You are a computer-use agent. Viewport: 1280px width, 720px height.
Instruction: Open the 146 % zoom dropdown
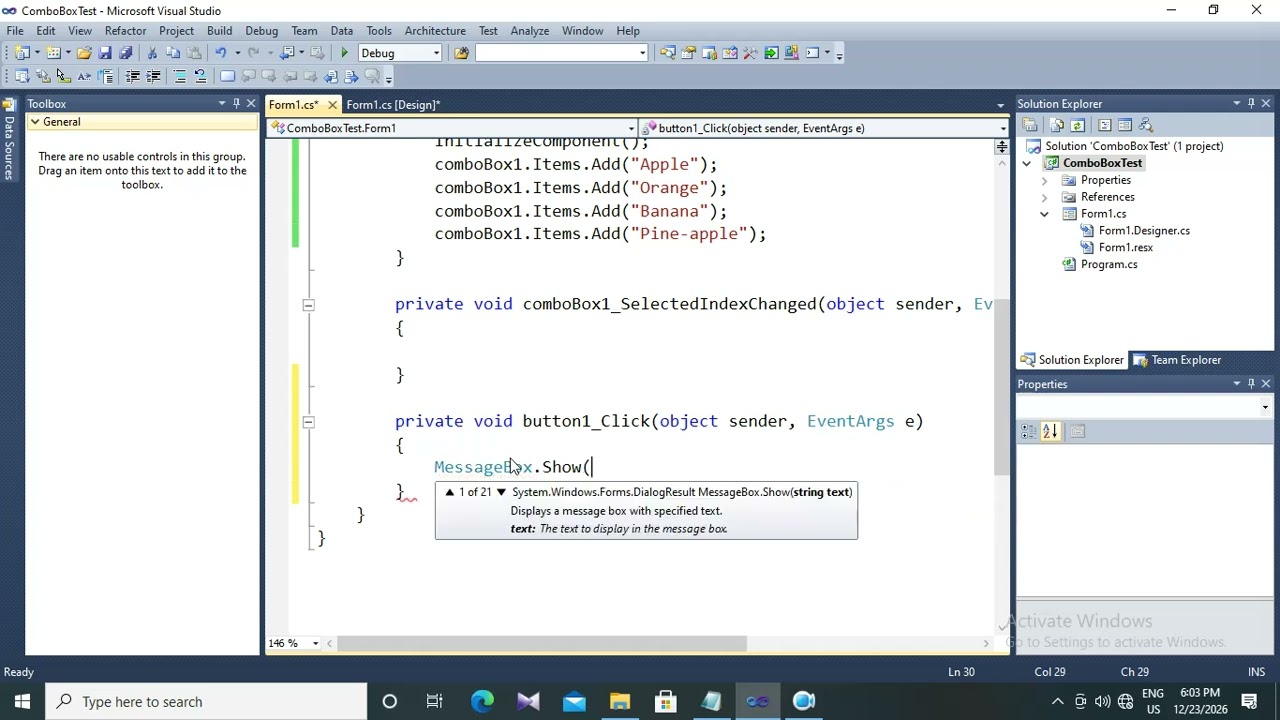coord(315,643)
